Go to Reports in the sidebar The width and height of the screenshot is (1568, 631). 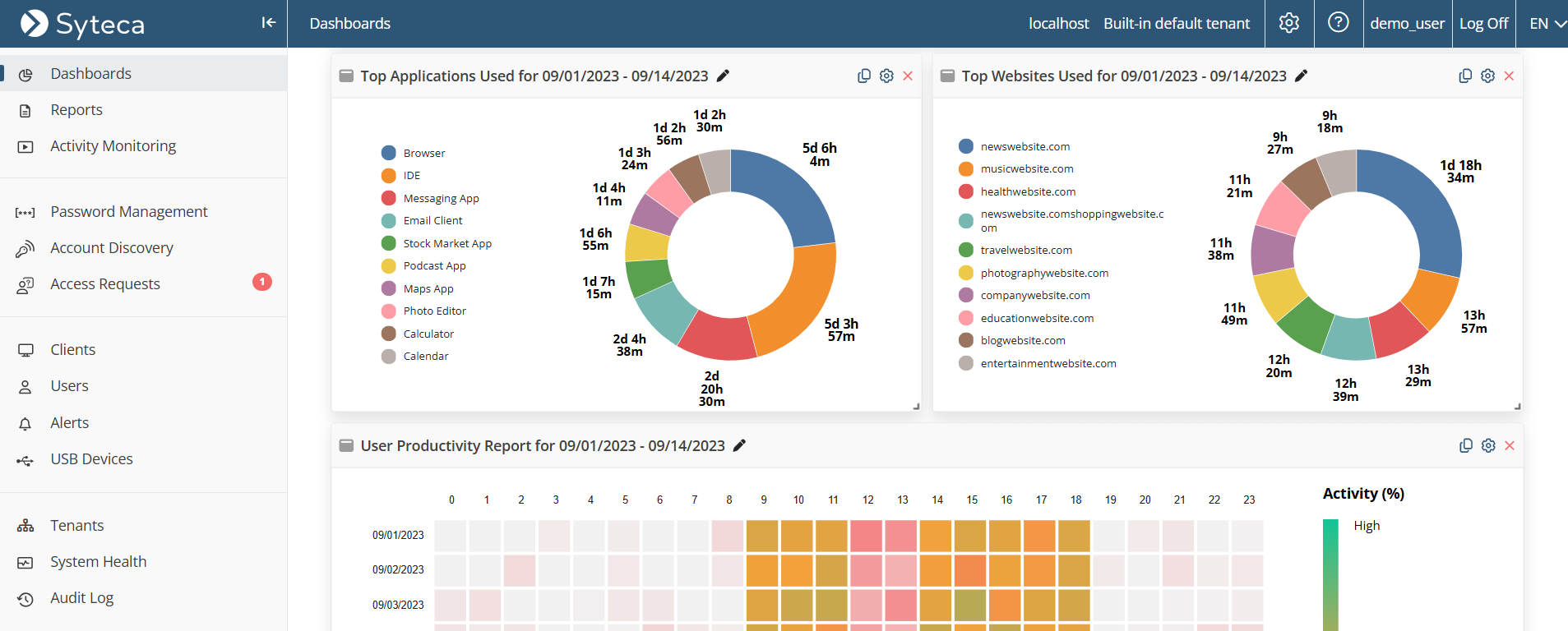(x=144, y=109)
